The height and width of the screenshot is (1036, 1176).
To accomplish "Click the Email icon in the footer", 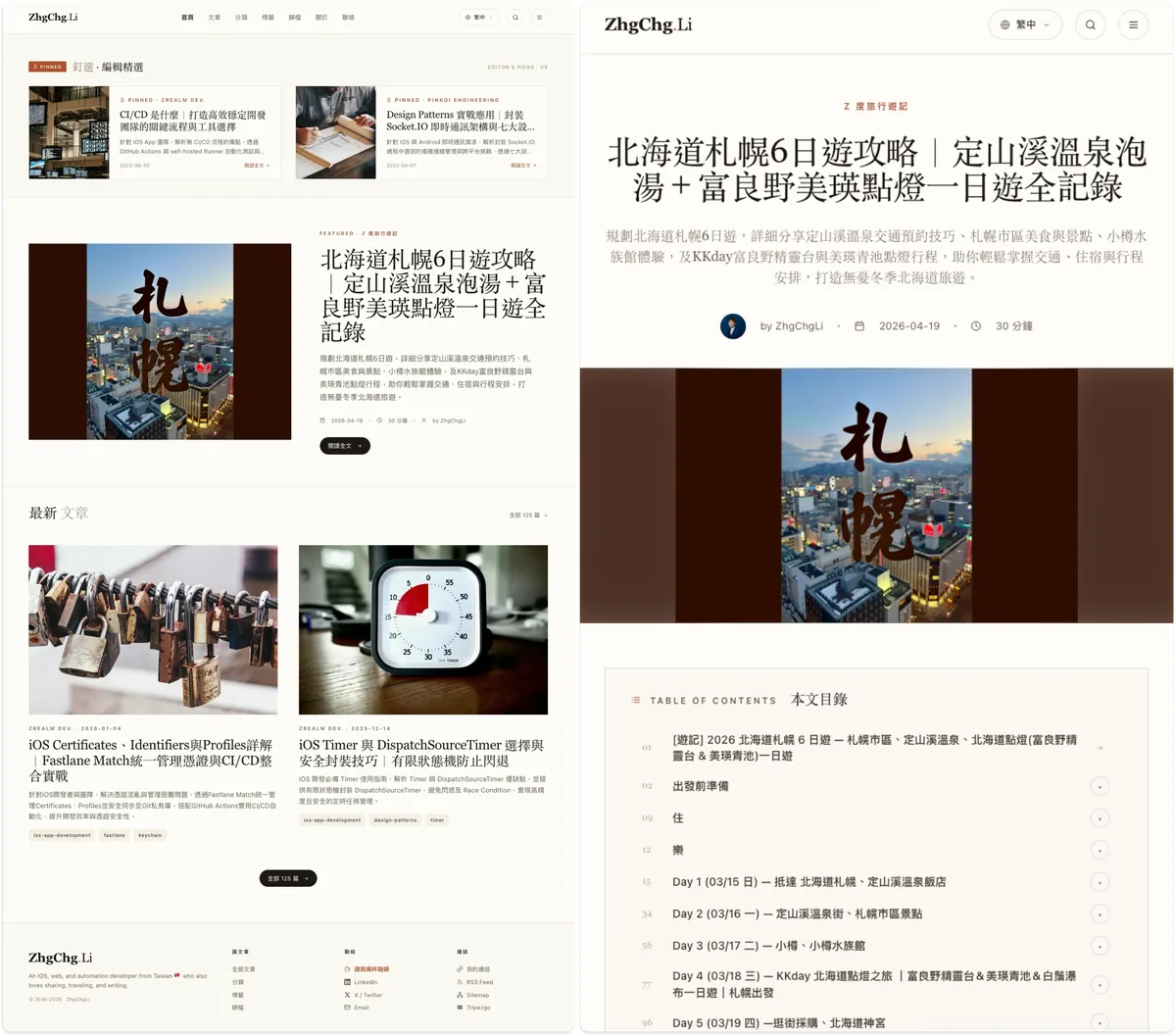I will pos(348,1008).
